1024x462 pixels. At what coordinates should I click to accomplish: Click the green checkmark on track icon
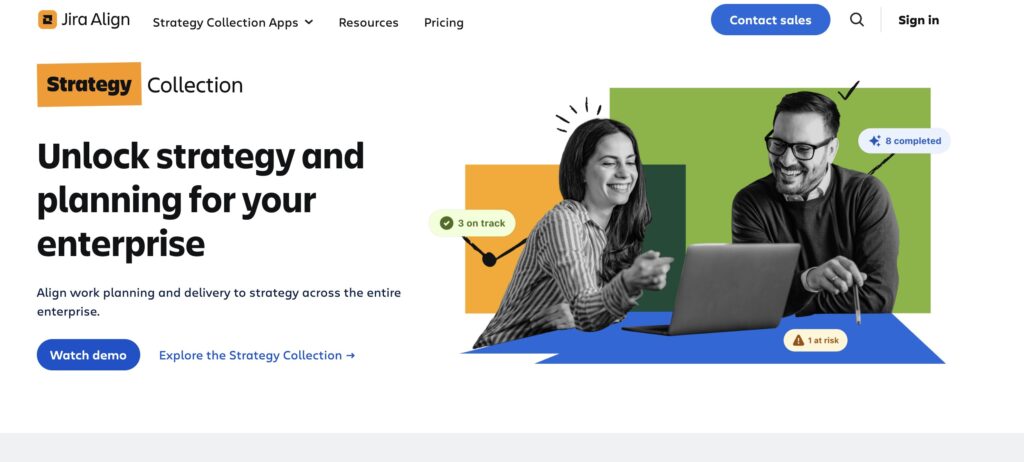[x=446, y=223]
